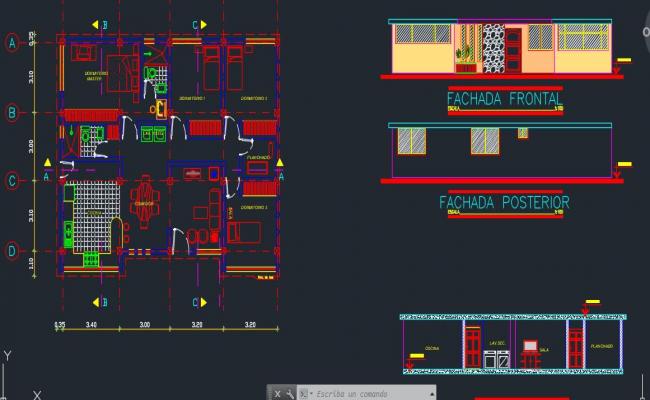Click the UCS Y-axis icon
This screenshot has width=650, height=400.
(x=7, y=357)
